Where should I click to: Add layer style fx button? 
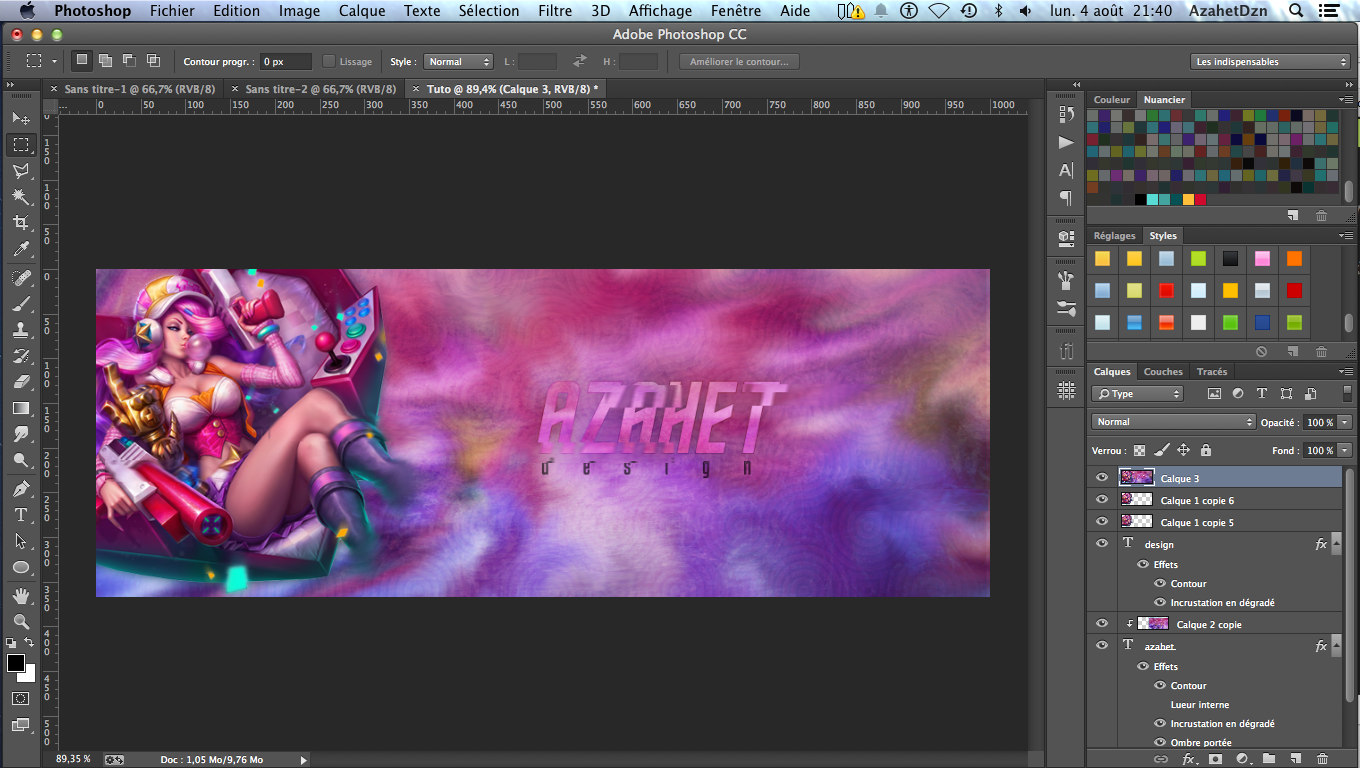coord(1189,759)
